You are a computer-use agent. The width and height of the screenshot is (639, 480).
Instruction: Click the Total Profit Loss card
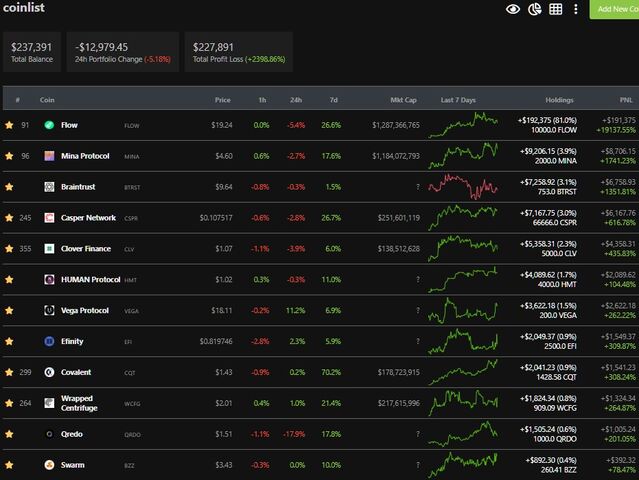[x=239, y=52]
